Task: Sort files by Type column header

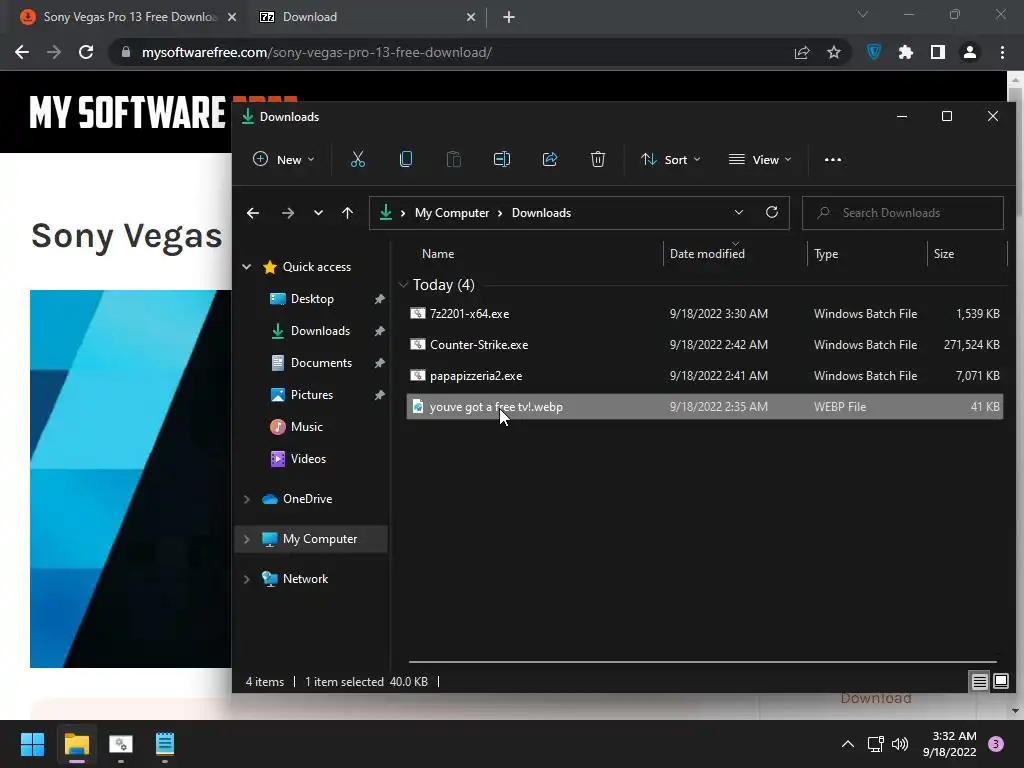Action: (826, 254)
